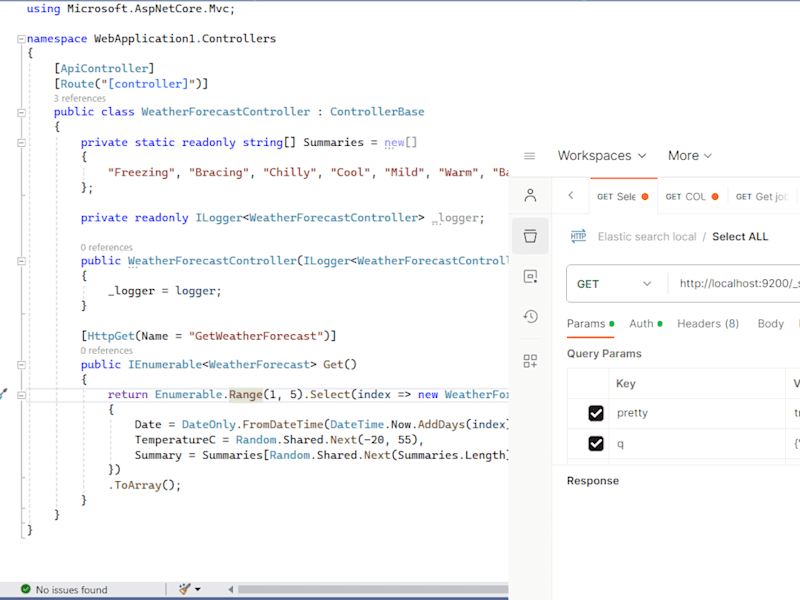Viewport: 800px width, 600px height.
Task: Collapse the Get() method block
Action: coord(21,365)
